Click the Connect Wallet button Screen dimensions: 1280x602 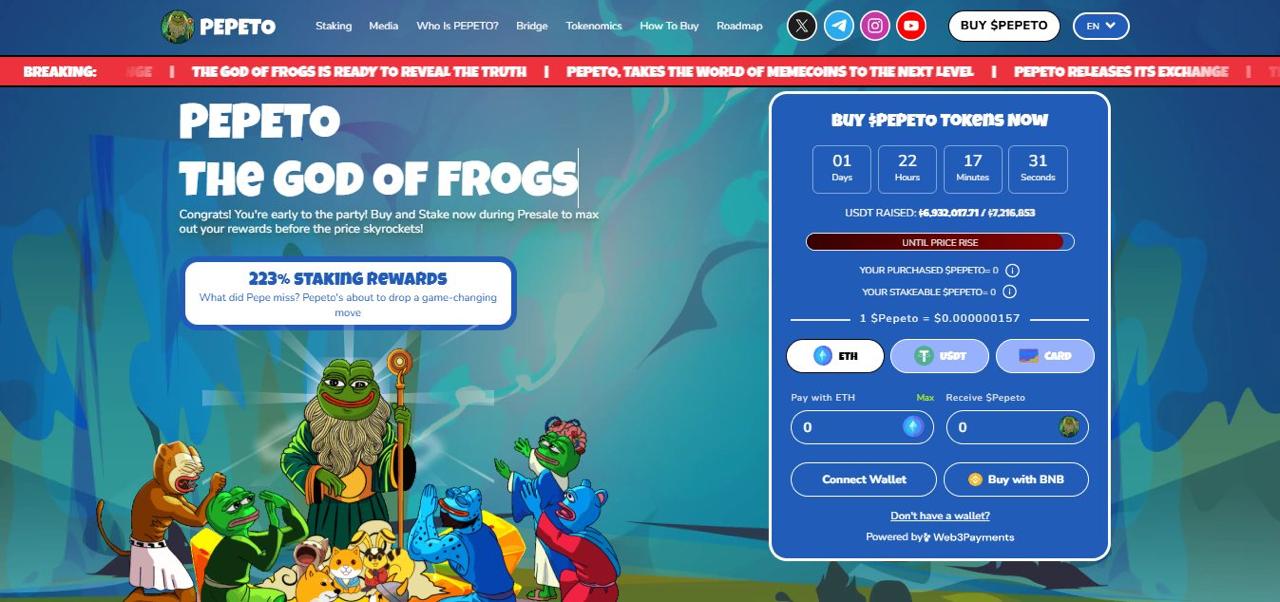[864, 479]
